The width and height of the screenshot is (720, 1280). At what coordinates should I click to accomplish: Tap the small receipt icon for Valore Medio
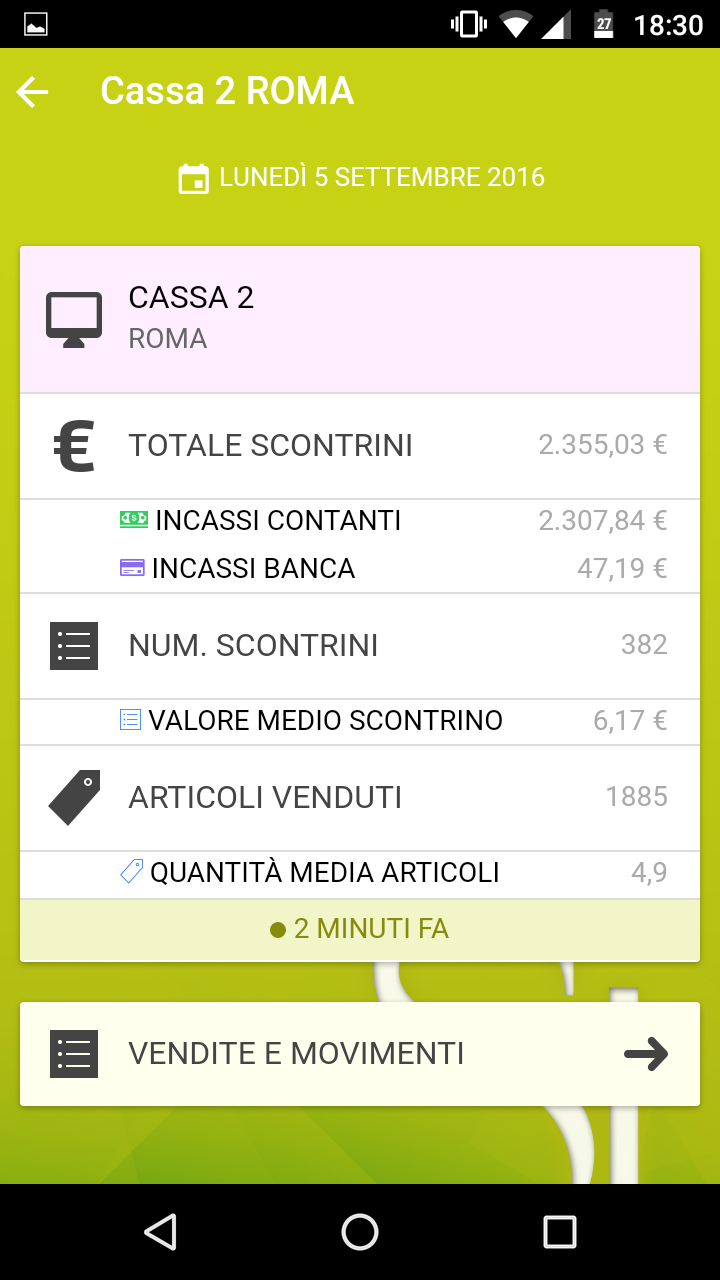[x=130, y=720]
